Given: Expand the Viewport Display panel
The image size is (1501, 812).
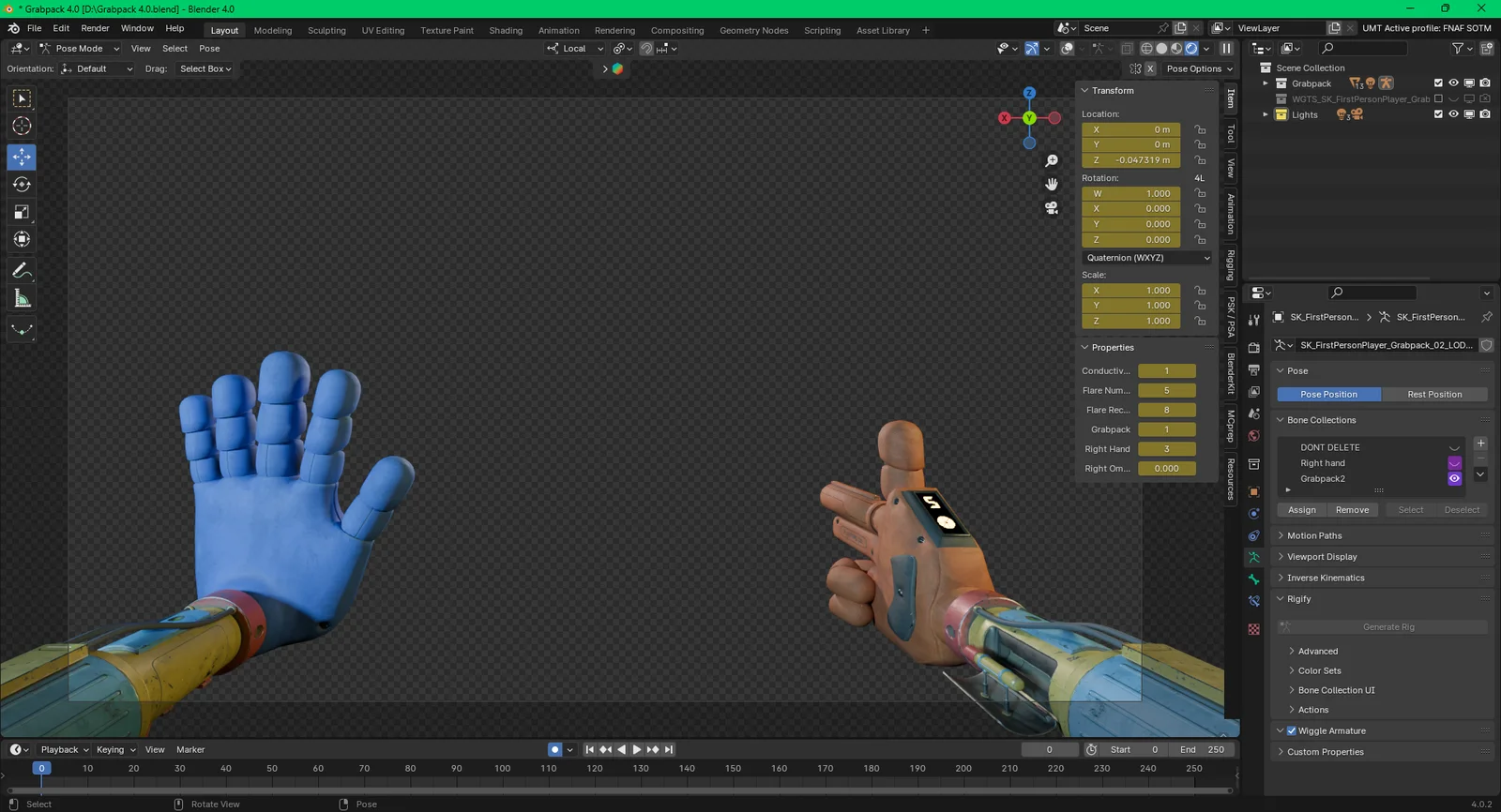Looking at the screenshot, I should pyautogui.click(x=1322, y=557).
